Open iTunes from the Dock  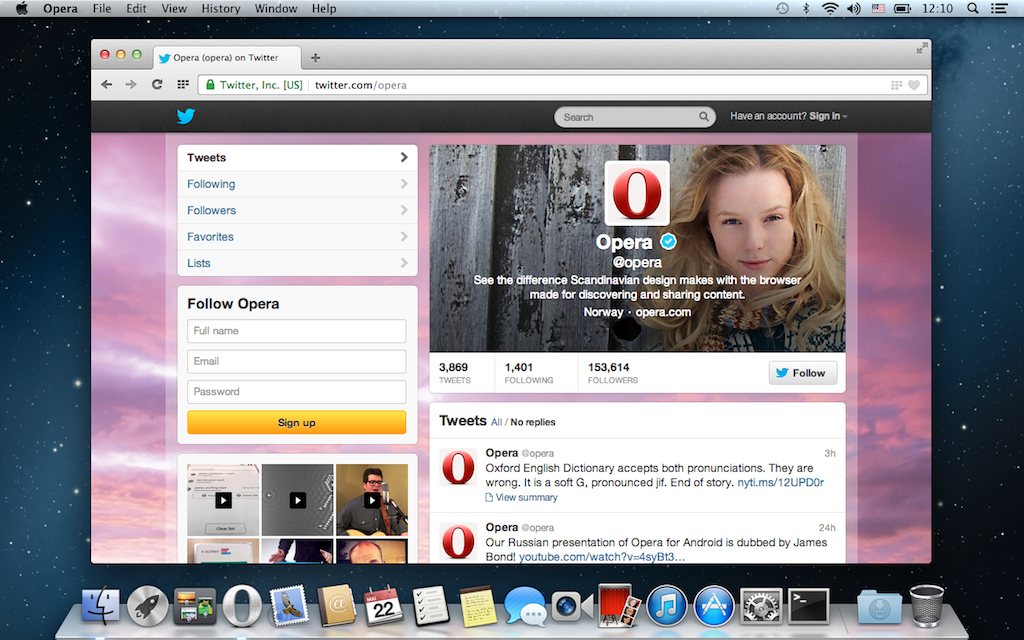tap(667, 606)
